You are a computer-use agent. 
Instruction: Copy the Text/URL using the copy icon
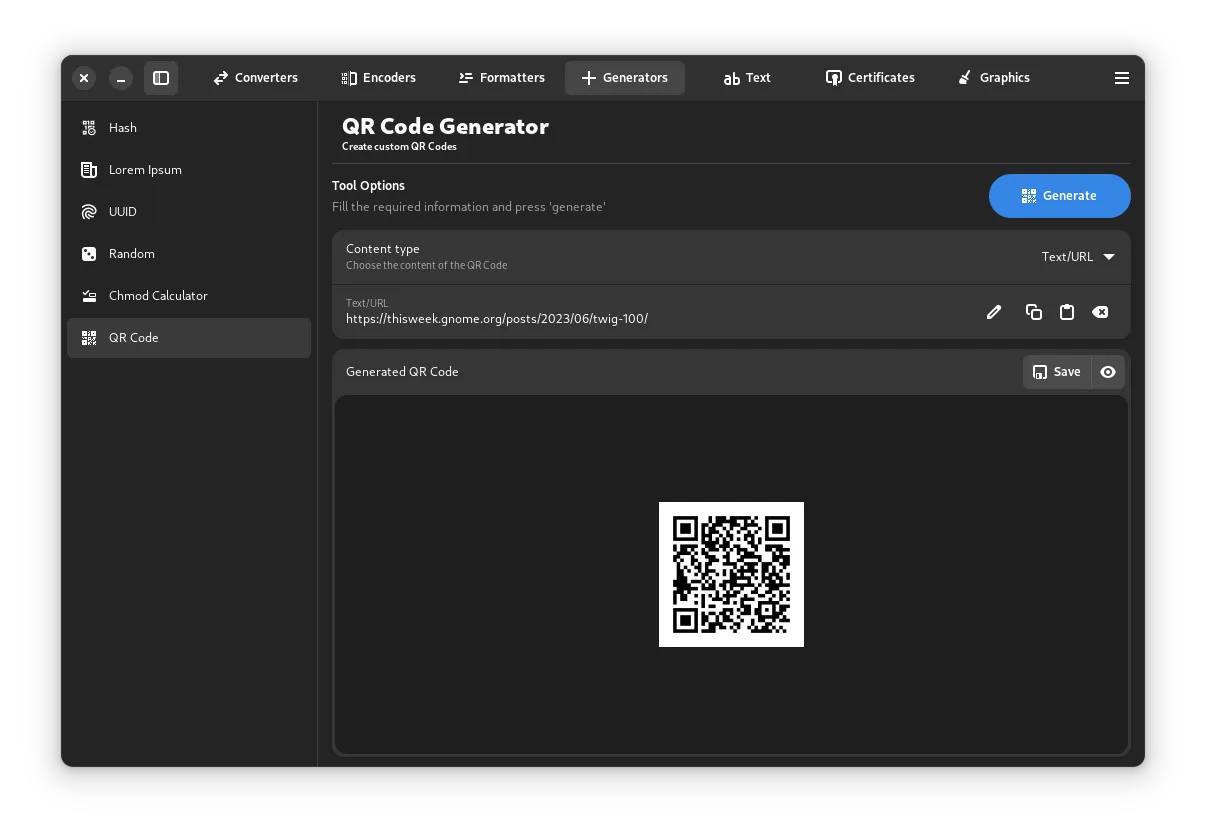pos(1034,312)
